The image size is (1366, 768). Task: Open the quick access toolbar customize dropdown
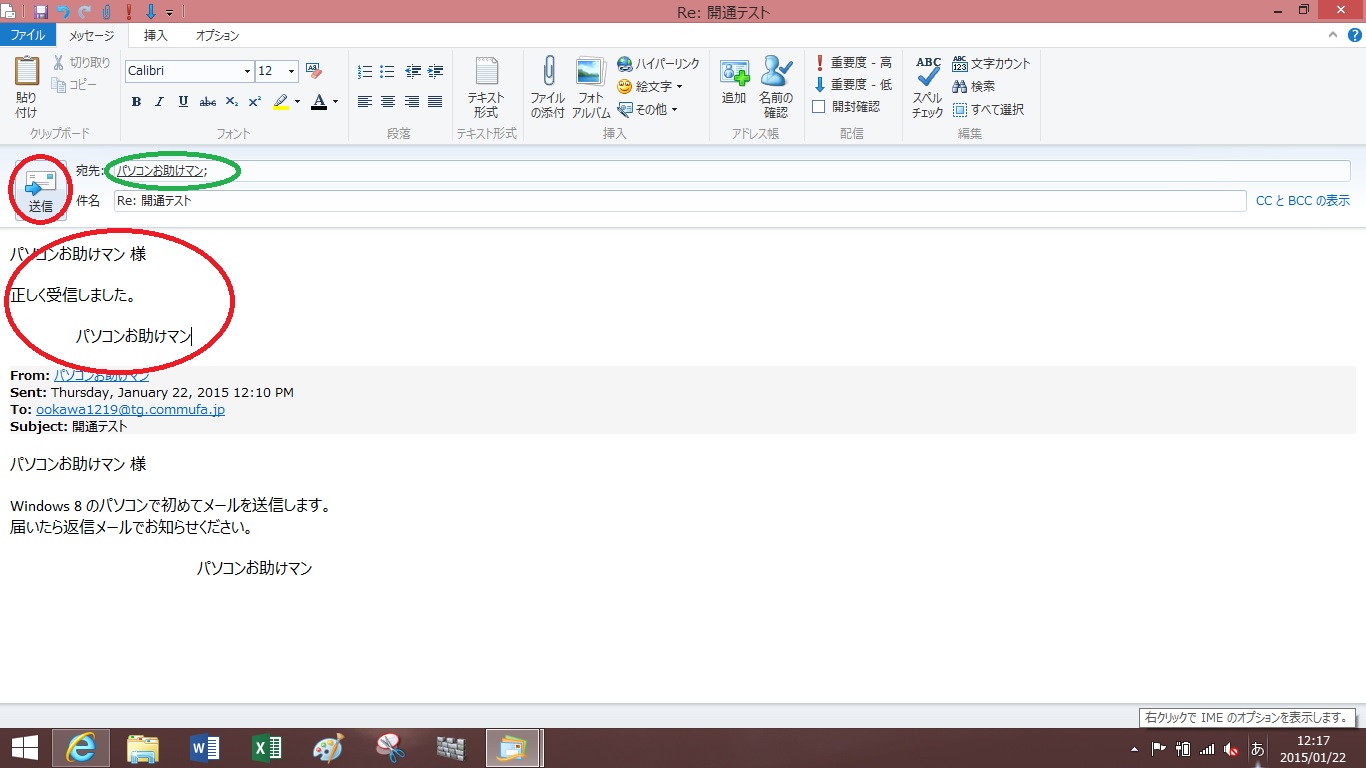pos(169,12)
